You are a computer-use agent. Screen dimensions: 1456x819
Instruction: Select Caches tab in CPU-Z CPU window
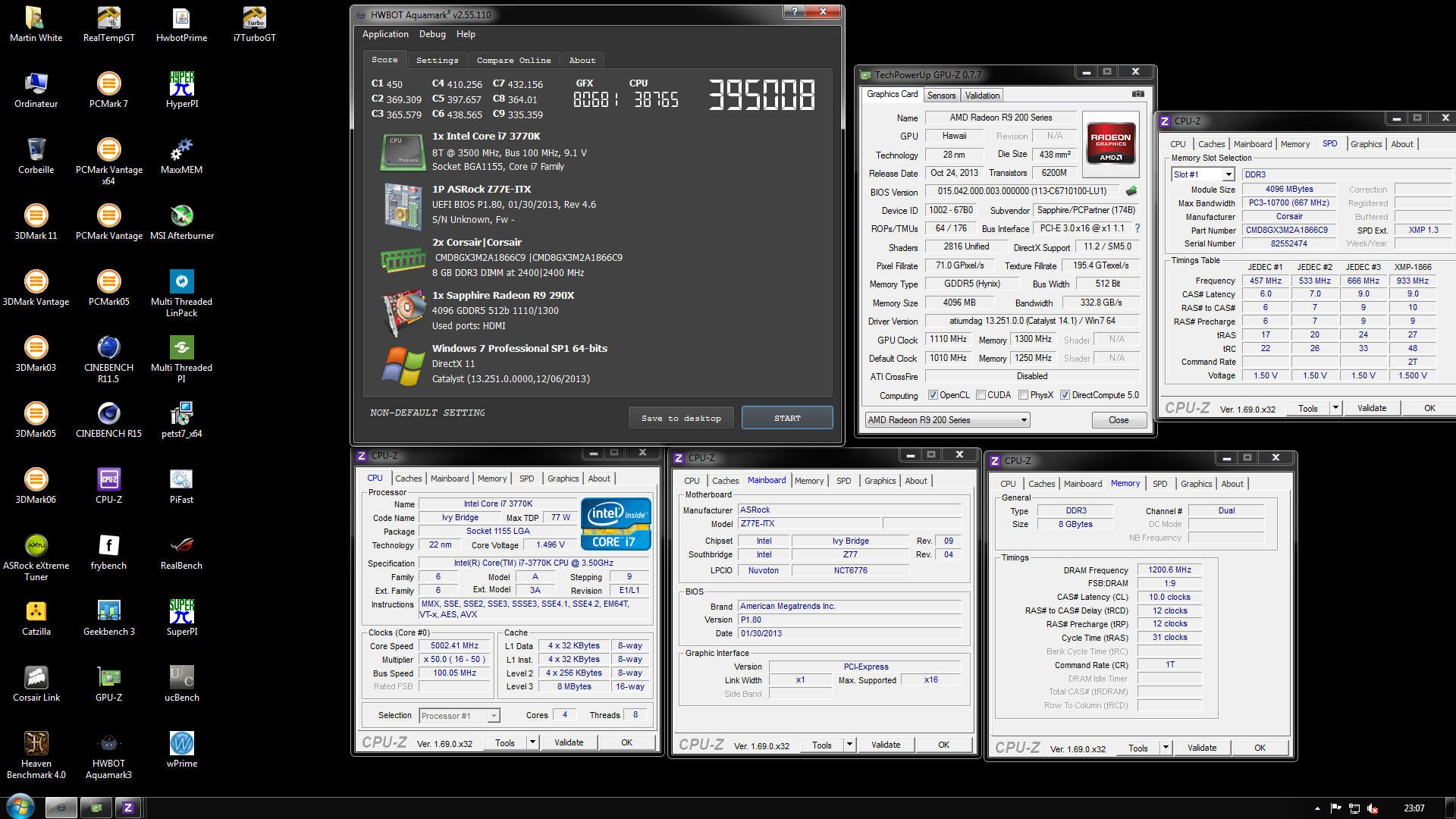click(408, 479)
